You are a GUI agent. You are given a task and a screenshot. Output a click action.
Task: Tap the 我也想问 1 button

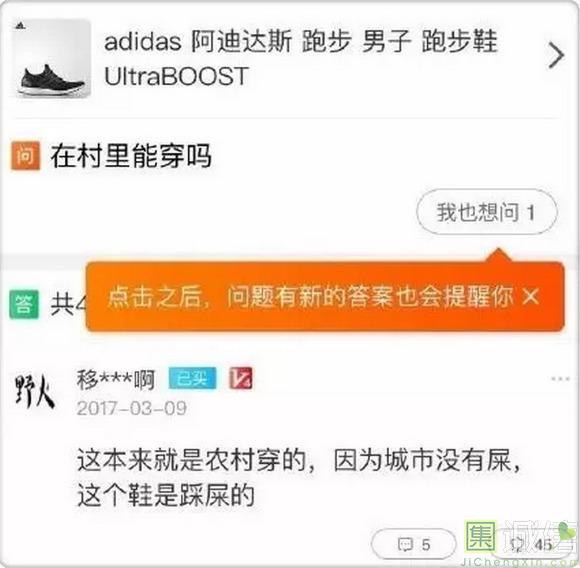point(487,212)
